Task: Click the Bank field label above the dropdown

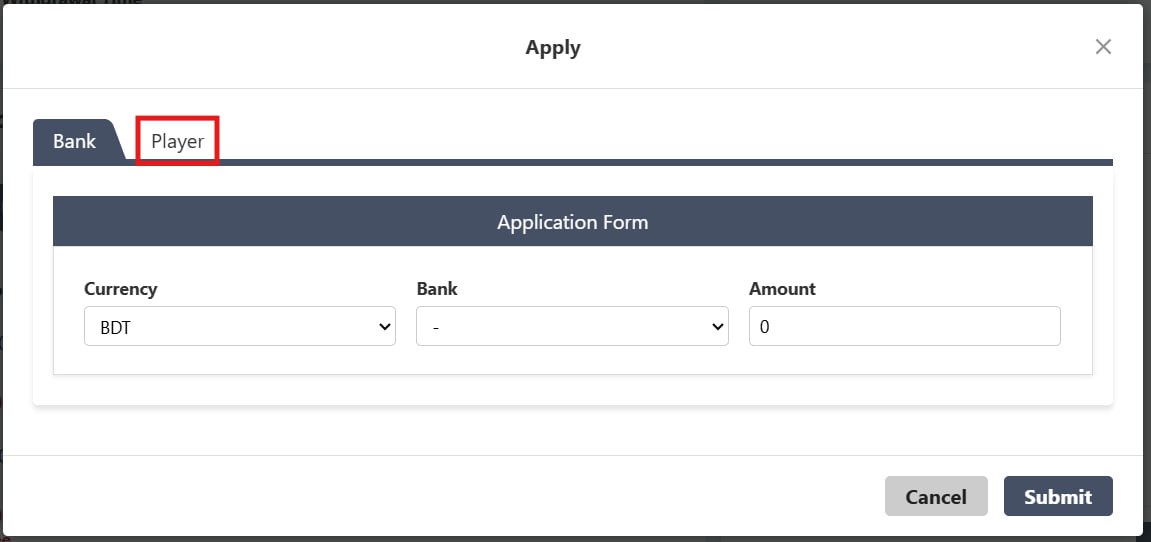Action: 437,289
